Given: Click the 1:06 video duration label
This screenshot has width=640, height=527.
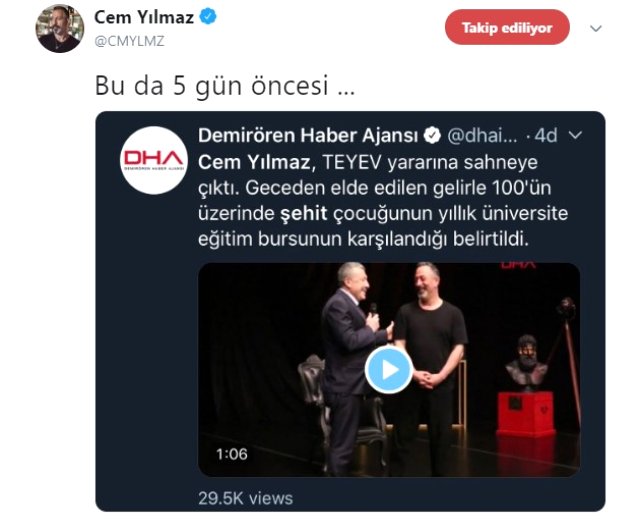Looking at the screenshot, I should click(231, 454).
